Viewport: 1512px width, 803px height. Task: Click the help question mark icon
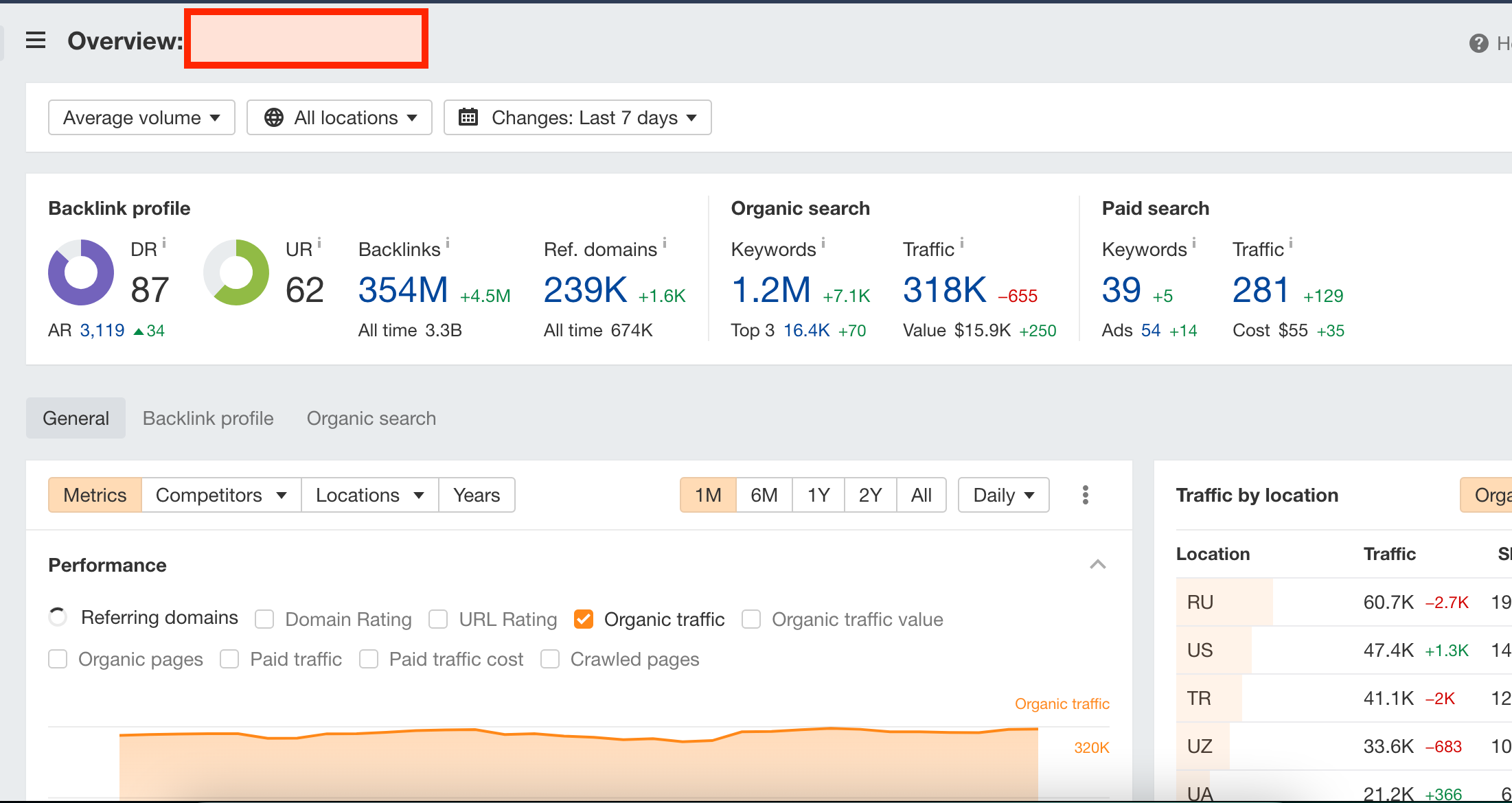[1478, 43]
